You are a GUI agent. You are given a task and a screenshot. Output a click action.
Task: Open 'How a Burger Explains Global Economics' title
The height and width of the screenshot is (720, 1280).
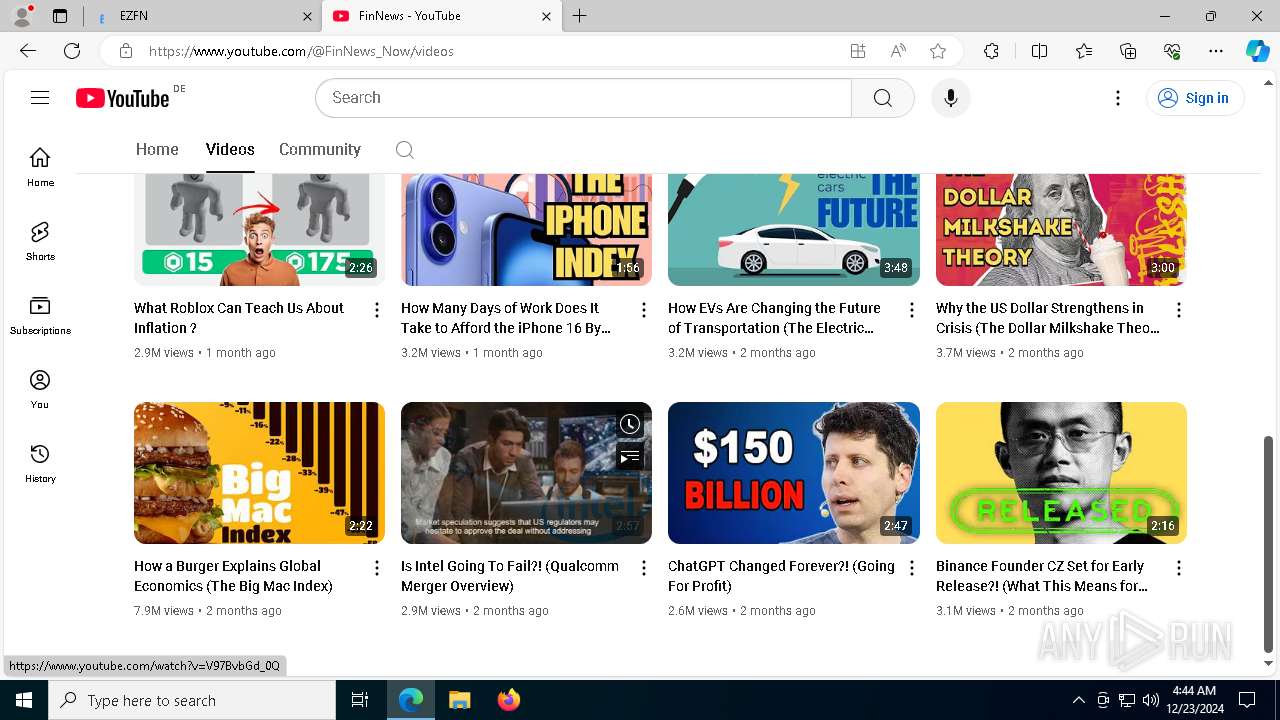tap(233, 576)
